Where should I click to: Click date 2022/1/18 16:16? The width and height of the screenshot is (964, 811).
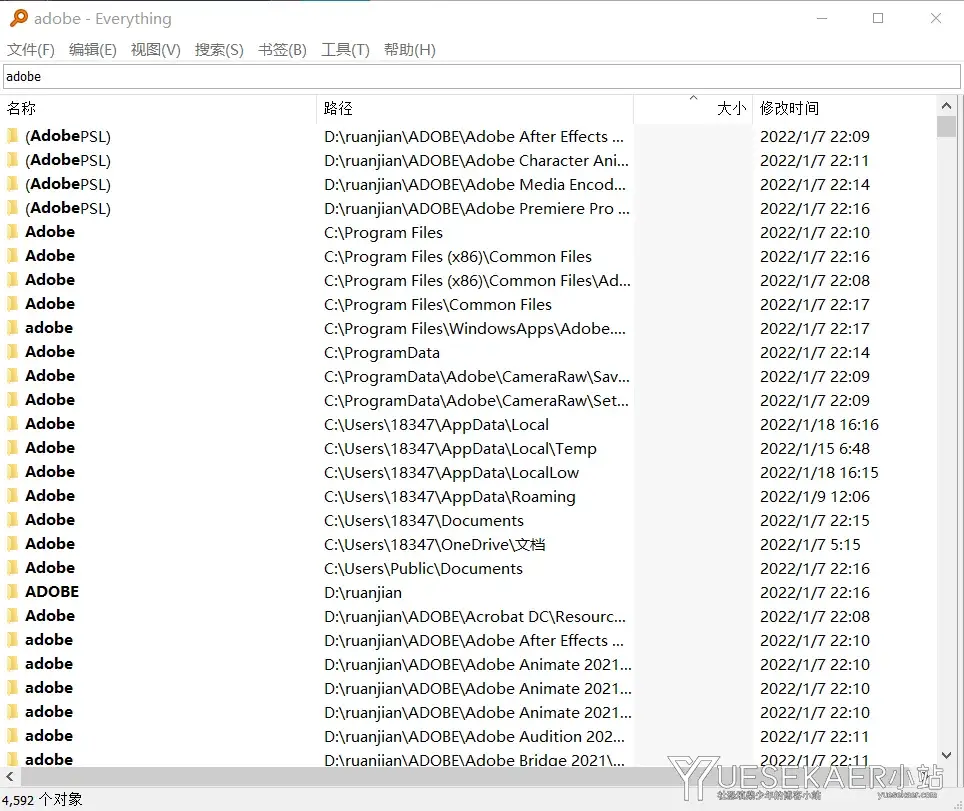click(819, 425)
